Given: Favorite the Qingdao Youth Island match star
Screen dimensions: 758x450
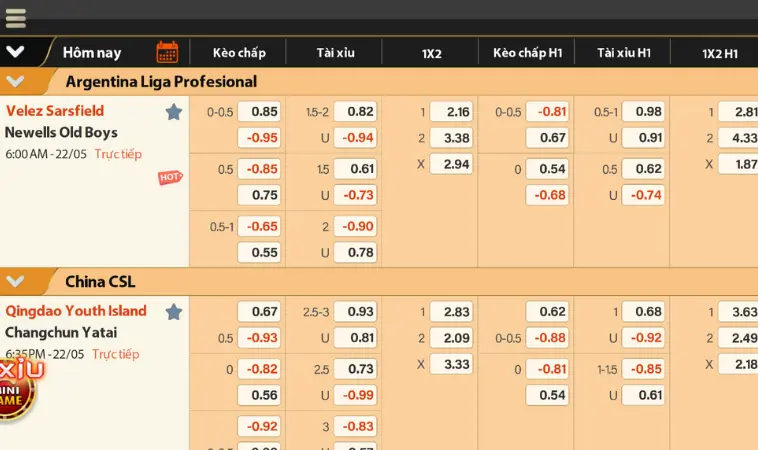Looking at the screenshot, I should (174, 312).
